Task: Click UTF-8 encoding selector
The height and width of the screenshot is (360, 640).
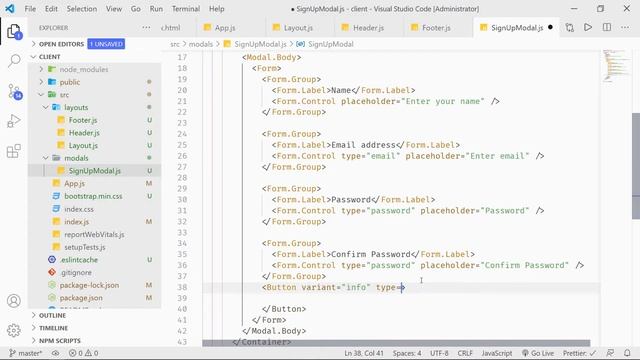Action: [x=439, y=353]
